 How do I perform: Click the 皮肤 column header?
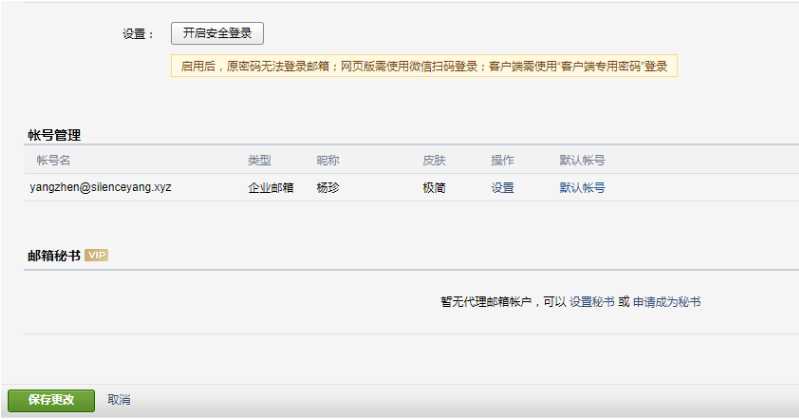tap(434, 160)
